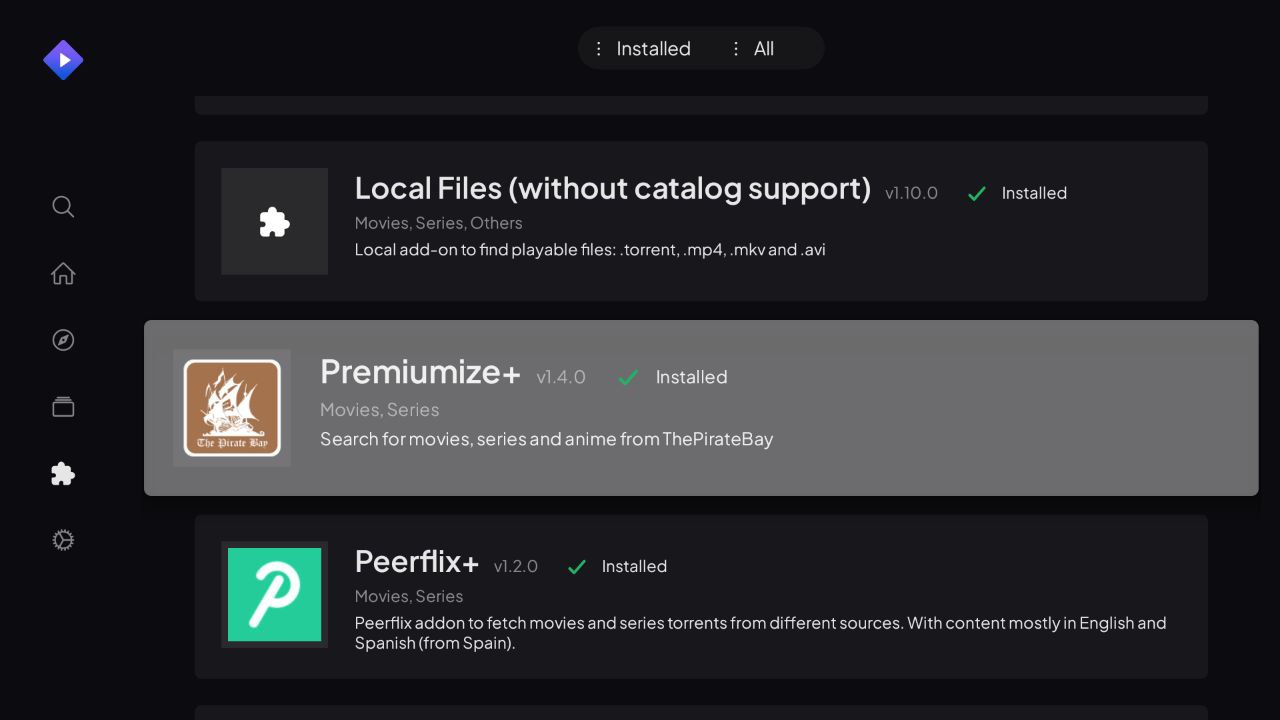Open search from the sidebar
Image resolution: width=1280 pixels, height=720 pixels.
62,206
